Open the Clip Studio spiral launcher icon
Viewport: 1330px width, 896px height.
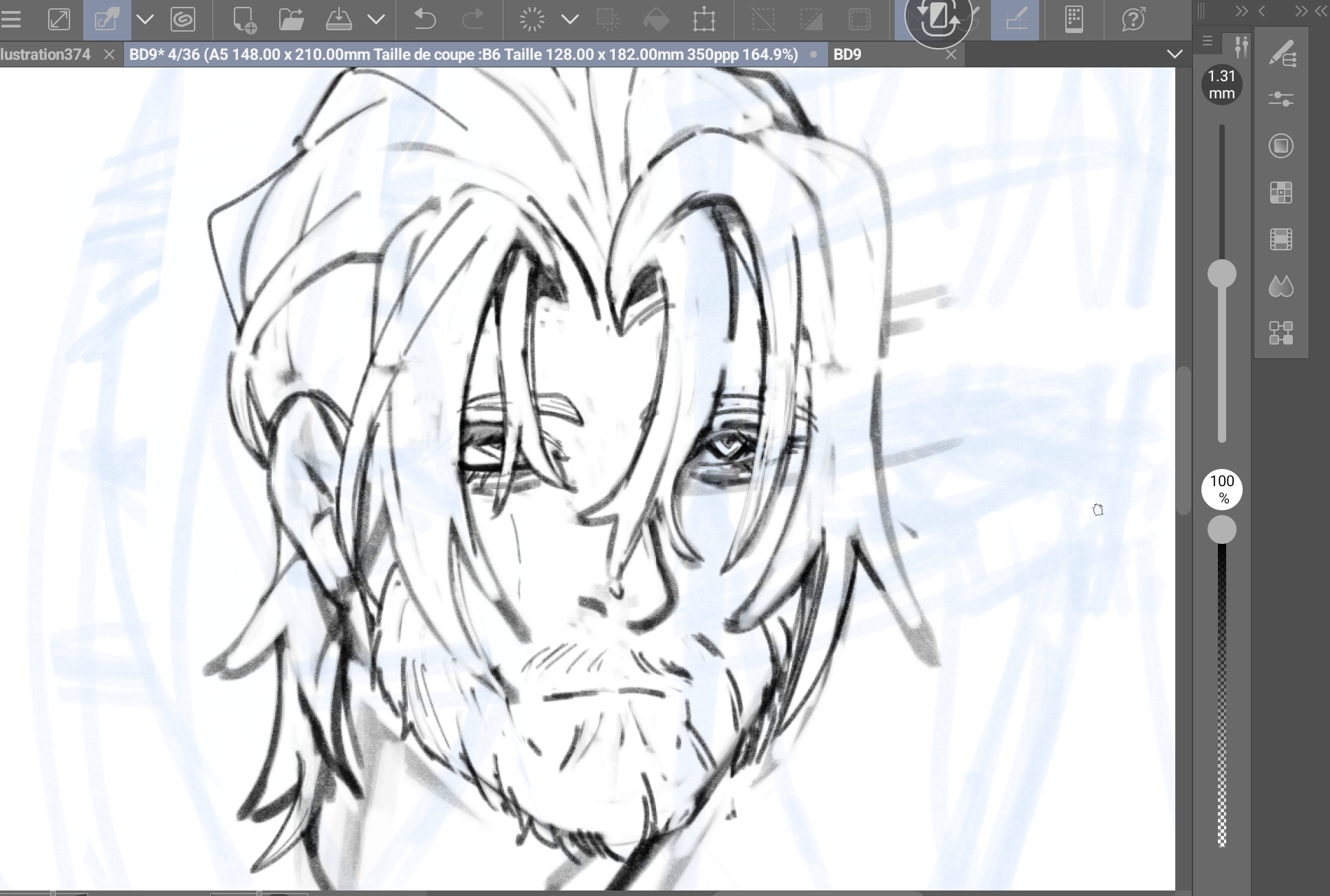(182, 19)
